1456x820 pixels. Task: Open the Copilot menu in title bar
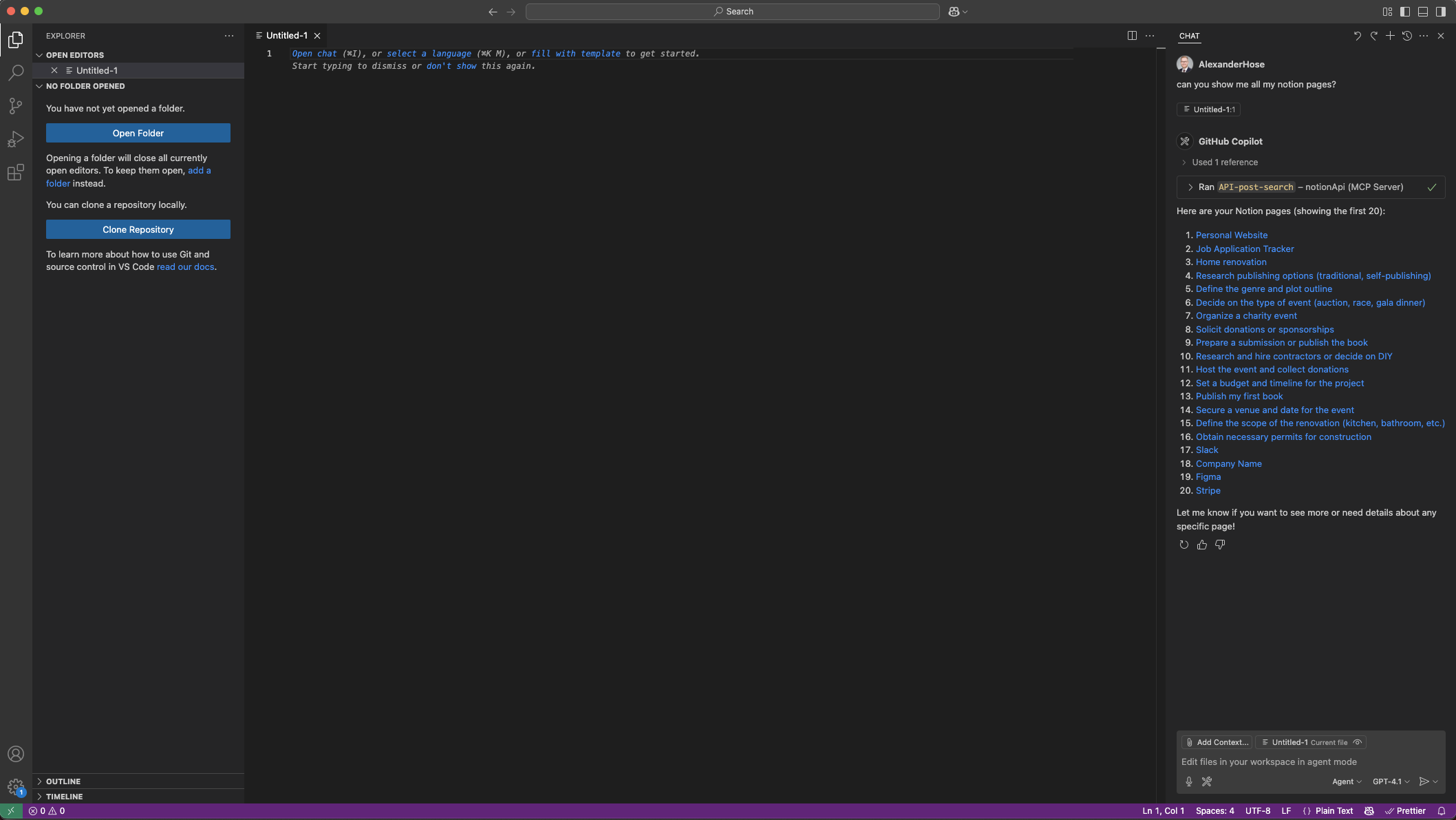click(958, 12)
